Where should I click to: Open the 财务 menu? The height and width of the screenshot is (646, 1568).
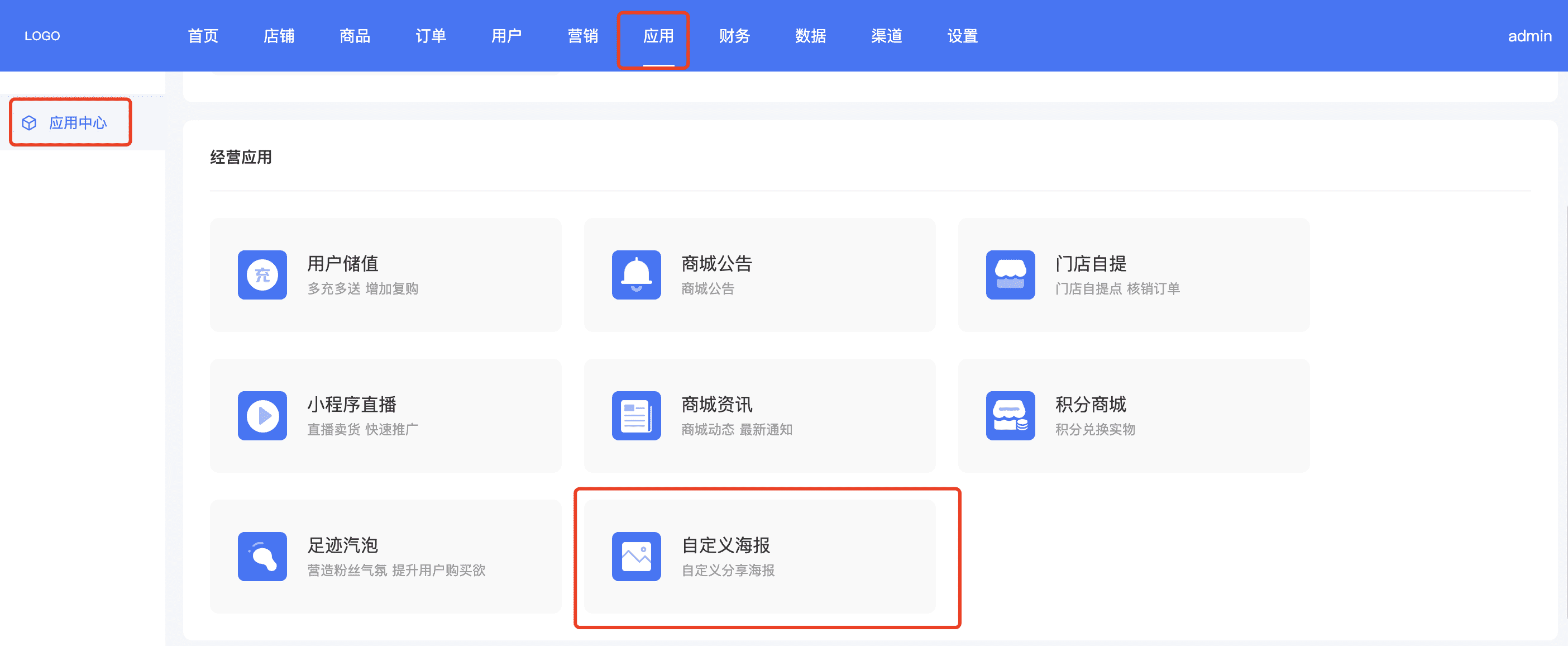coord(735,36)
